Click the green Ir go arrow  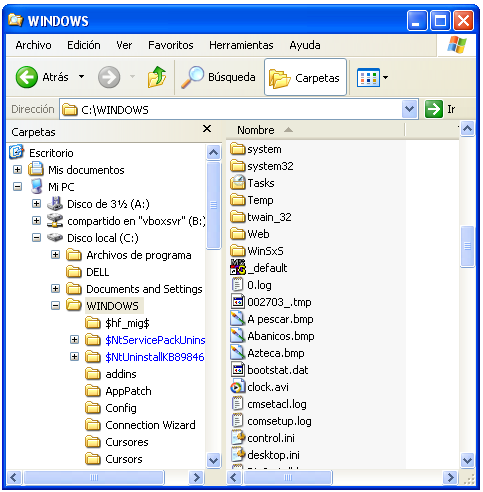tap(433, 109)
